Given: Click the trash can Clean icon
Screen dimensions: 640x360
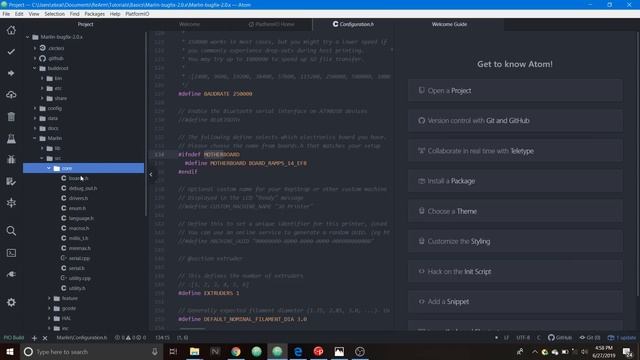Looking at the screenshot, I should click(x=11, y=117).
